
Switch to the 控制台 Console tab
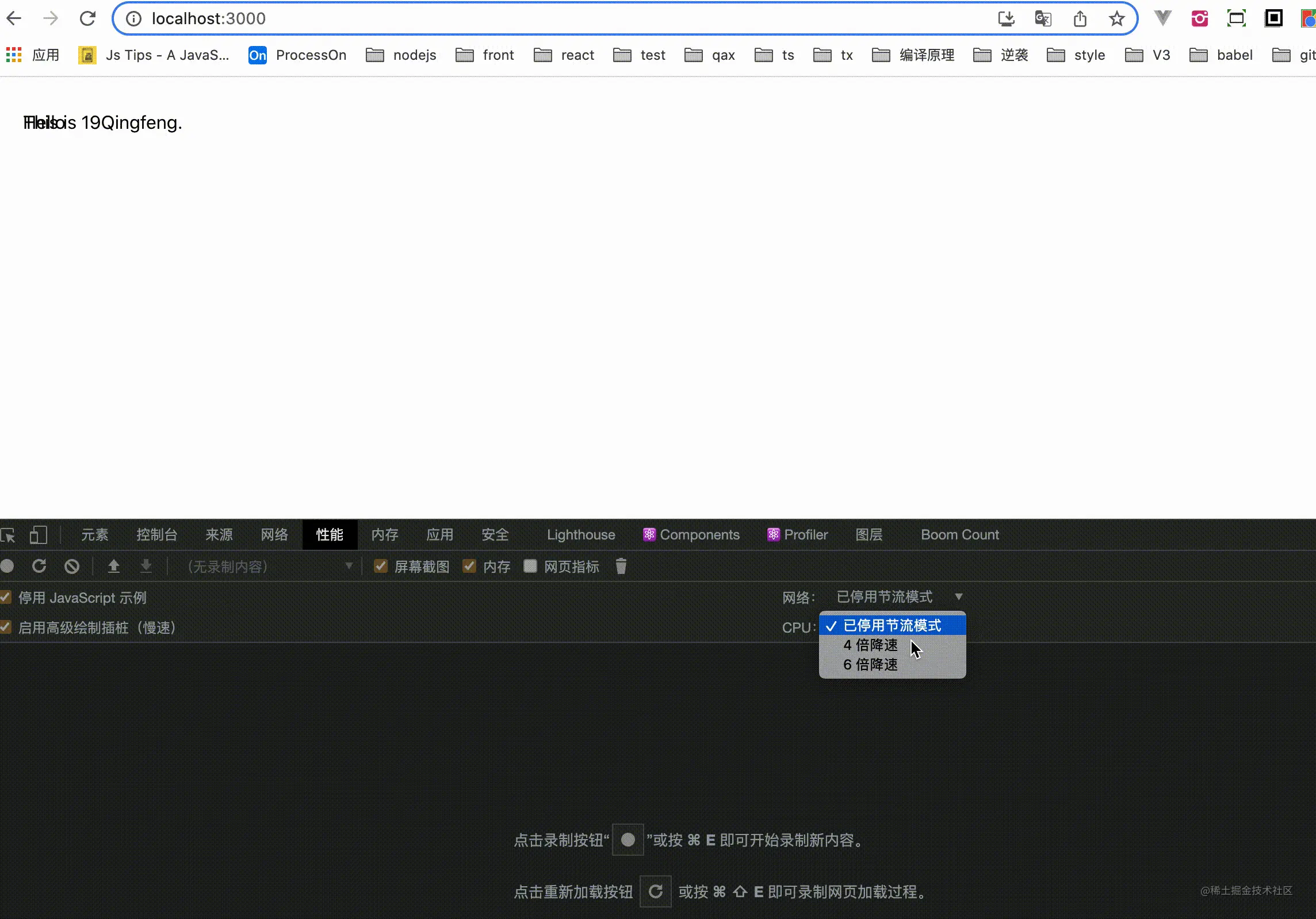pyautogui.click(x=157, y=535)
